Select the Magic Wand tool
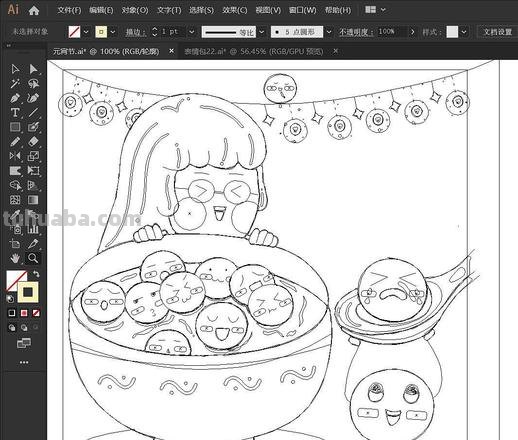Viewport: 518px width, 440px height. coord(15,83)
